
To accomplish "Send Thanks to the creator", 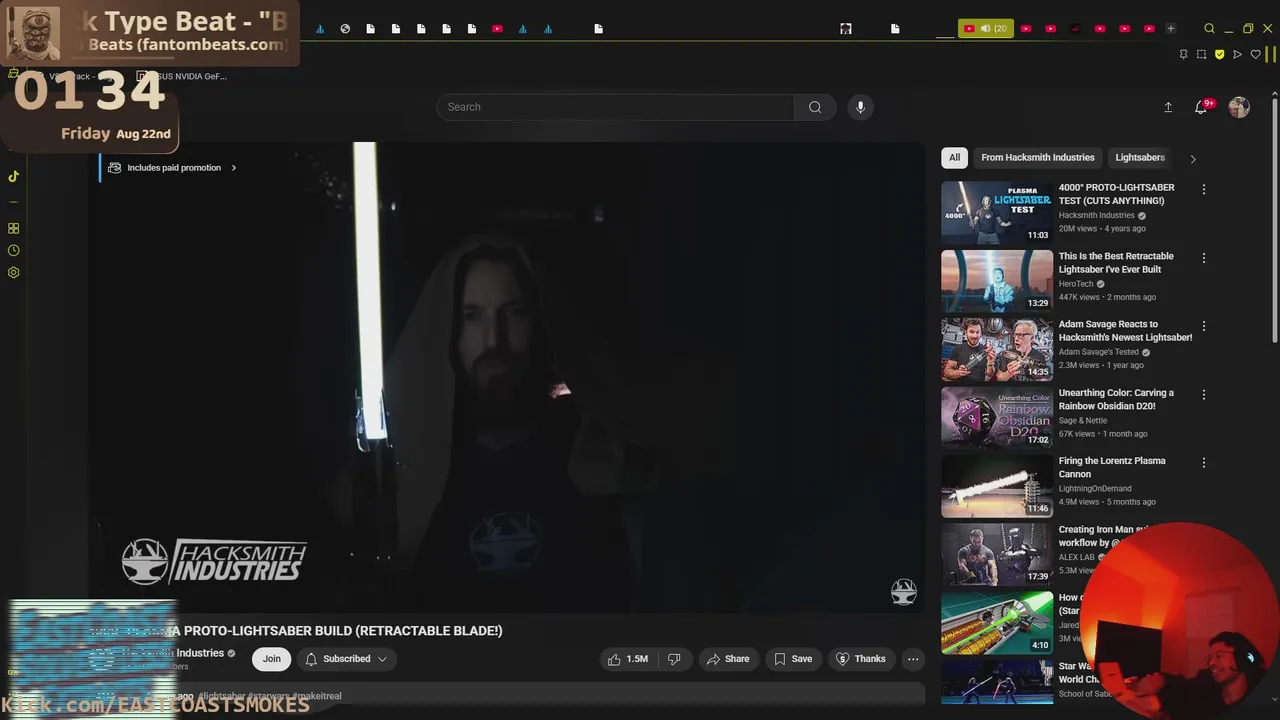I will pyautogui.click(x=860, y=659).
